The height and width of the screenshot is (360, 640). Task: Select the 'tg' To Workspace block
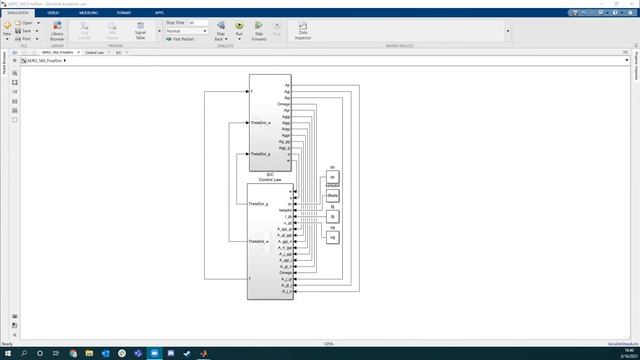point(332,217)
